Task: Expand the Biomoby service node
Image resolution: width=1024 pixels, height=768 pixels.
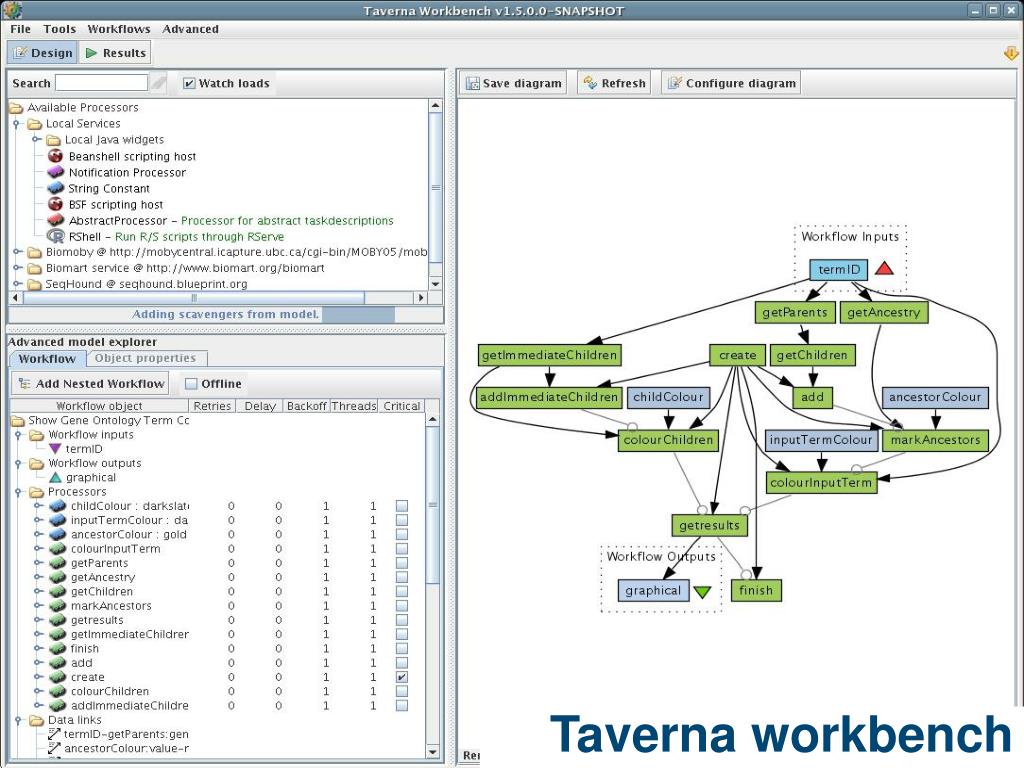Action: coord(17,252)
